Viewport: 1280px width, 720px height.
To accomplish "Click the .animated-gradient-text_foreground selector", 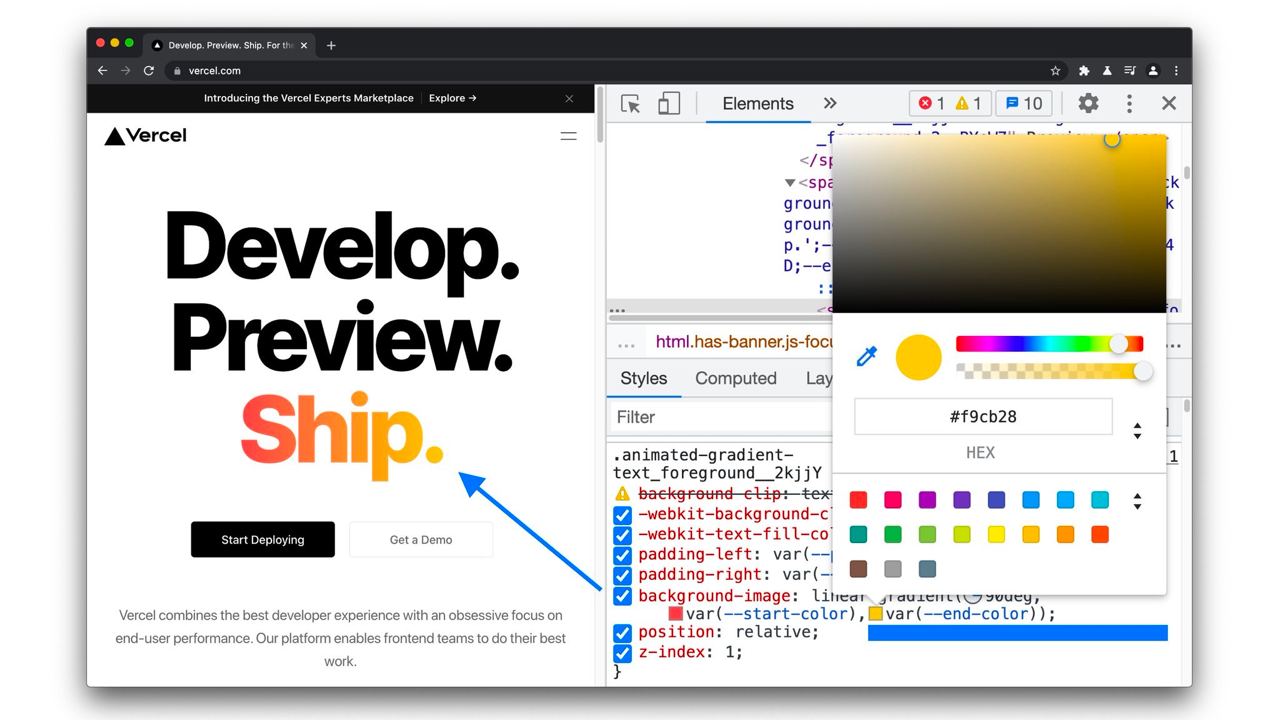I will click(x=717, y=464).
